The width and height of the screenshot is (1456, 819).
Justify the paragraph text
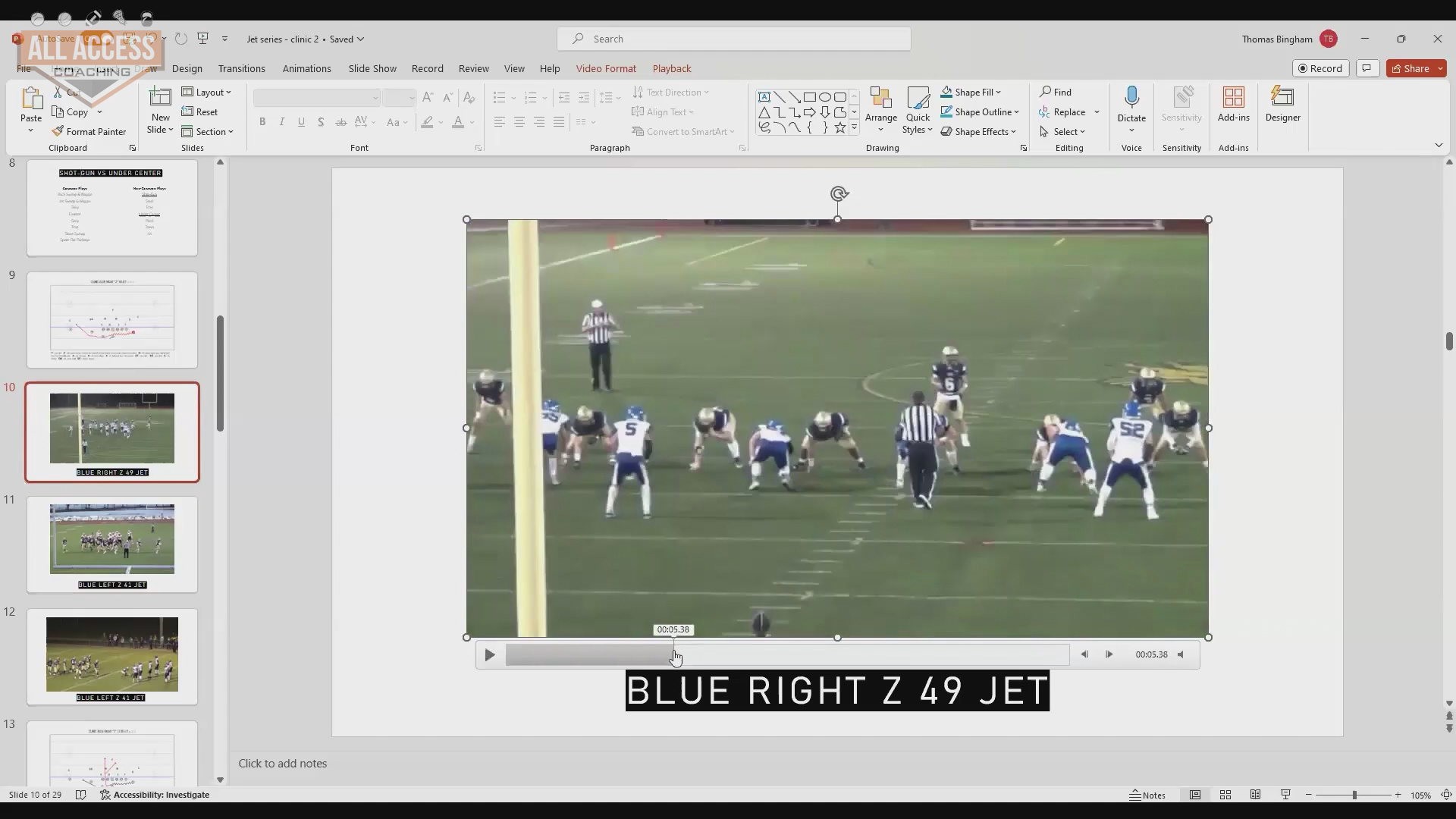pyautogui.click(x=558, y=121)
